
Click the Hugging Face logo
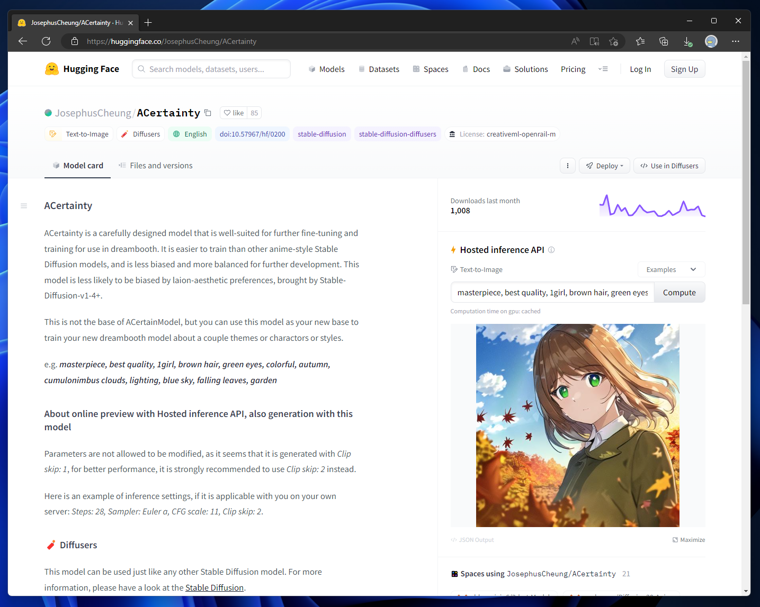tap(82, 69)
